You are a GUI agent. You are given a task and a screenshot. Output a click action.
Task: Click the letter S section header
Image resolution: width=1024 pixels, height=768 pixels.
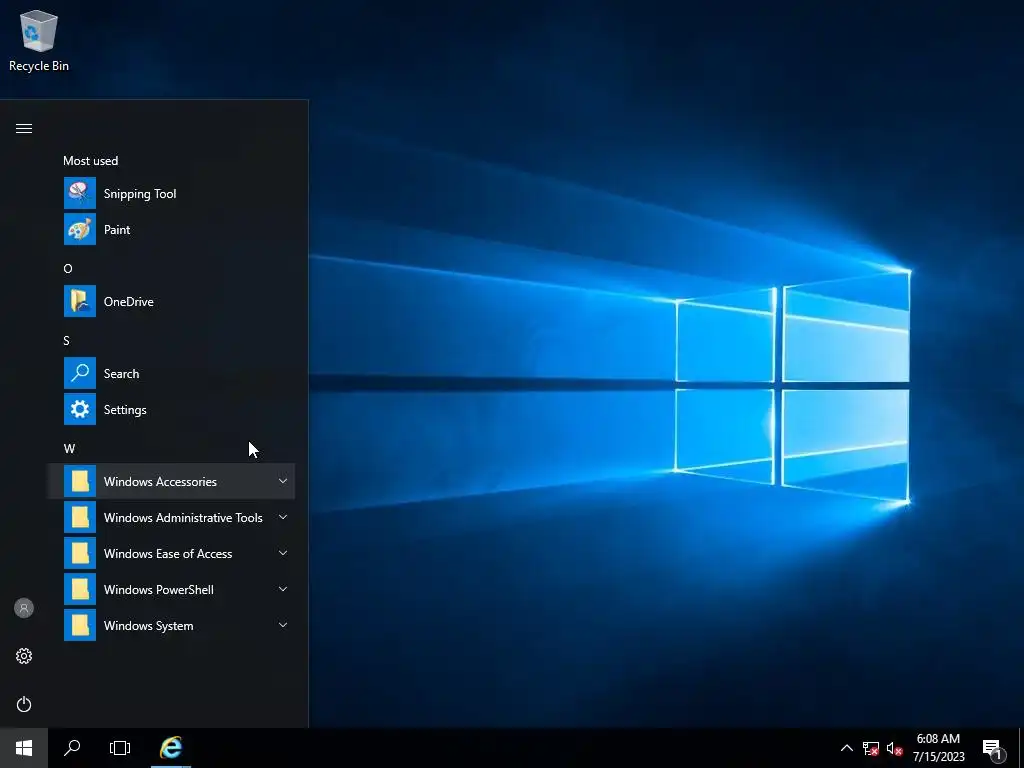pos(66,340)
